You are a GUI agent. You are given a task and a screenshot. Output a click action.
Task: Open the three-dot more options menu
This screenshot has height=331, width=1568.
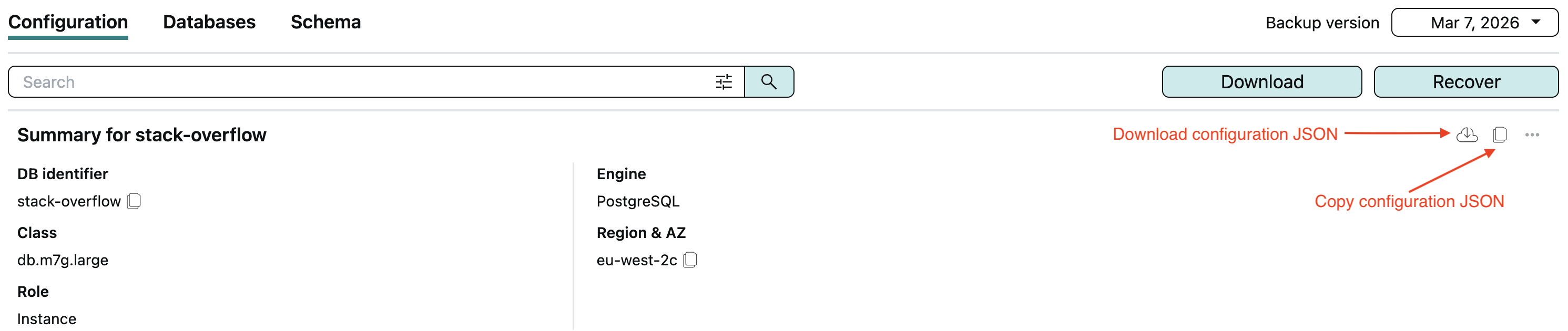pyautogui.click(x=1532, y=135)
